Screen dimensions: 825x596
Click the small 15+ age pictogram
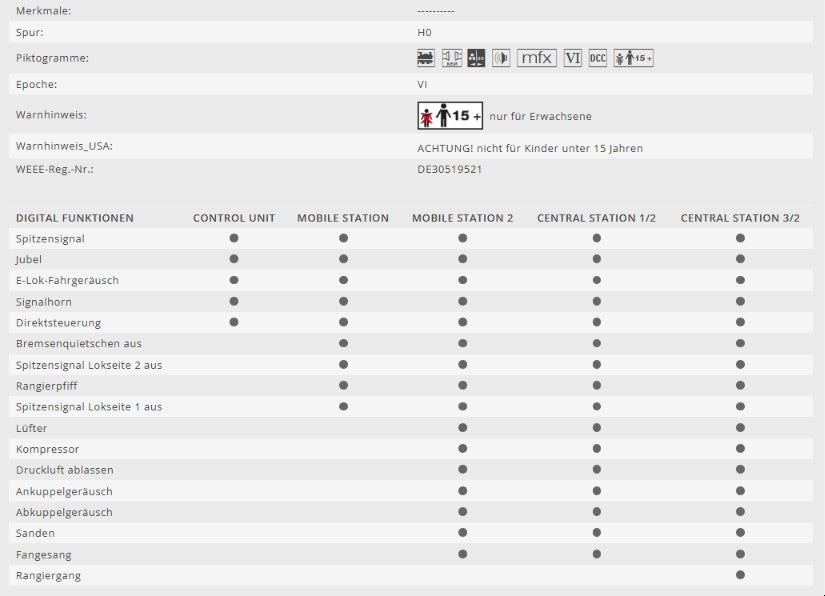point(633,58)
